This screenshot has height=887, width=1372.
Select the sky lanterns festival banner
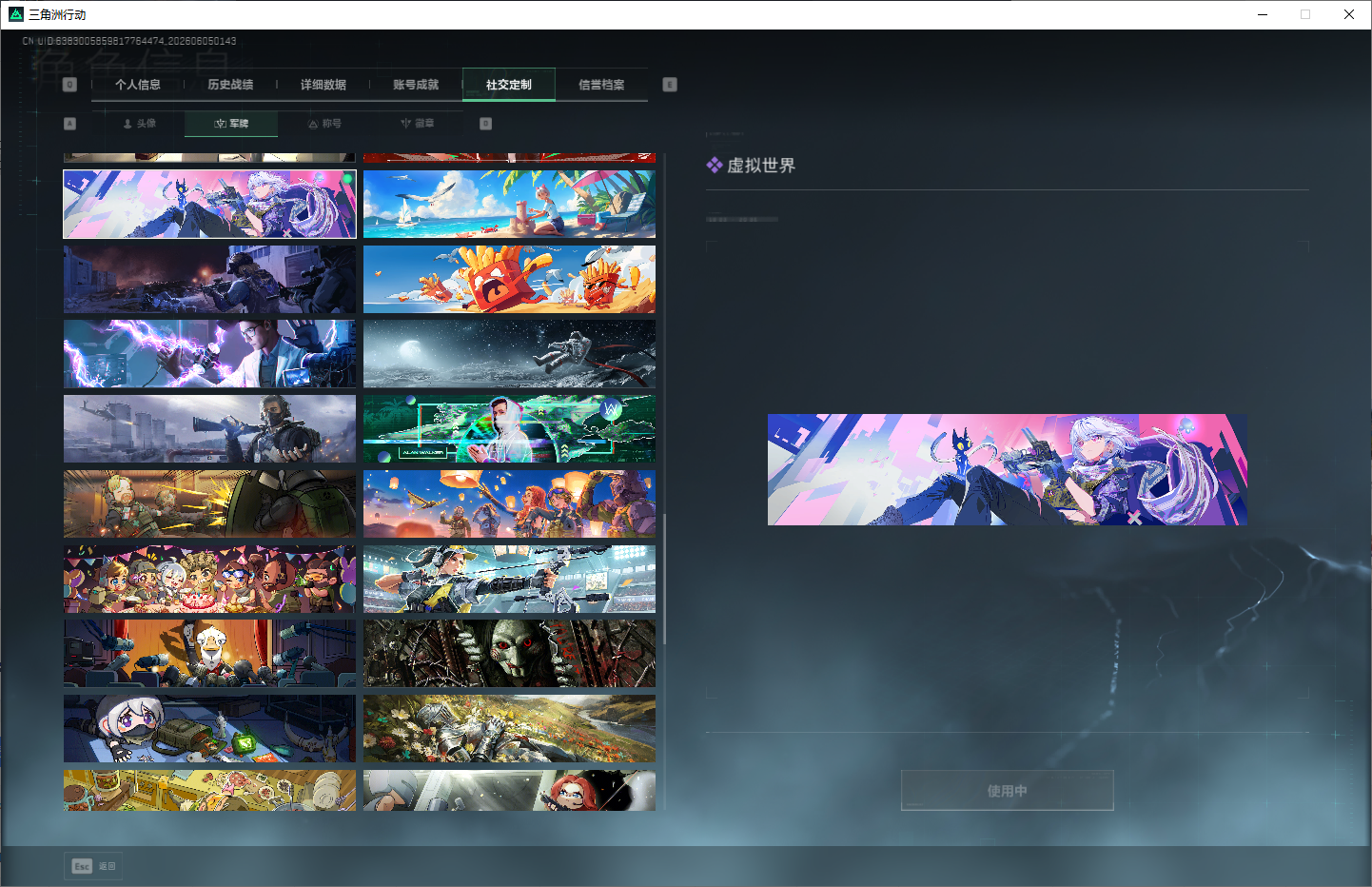click(509, 504)
